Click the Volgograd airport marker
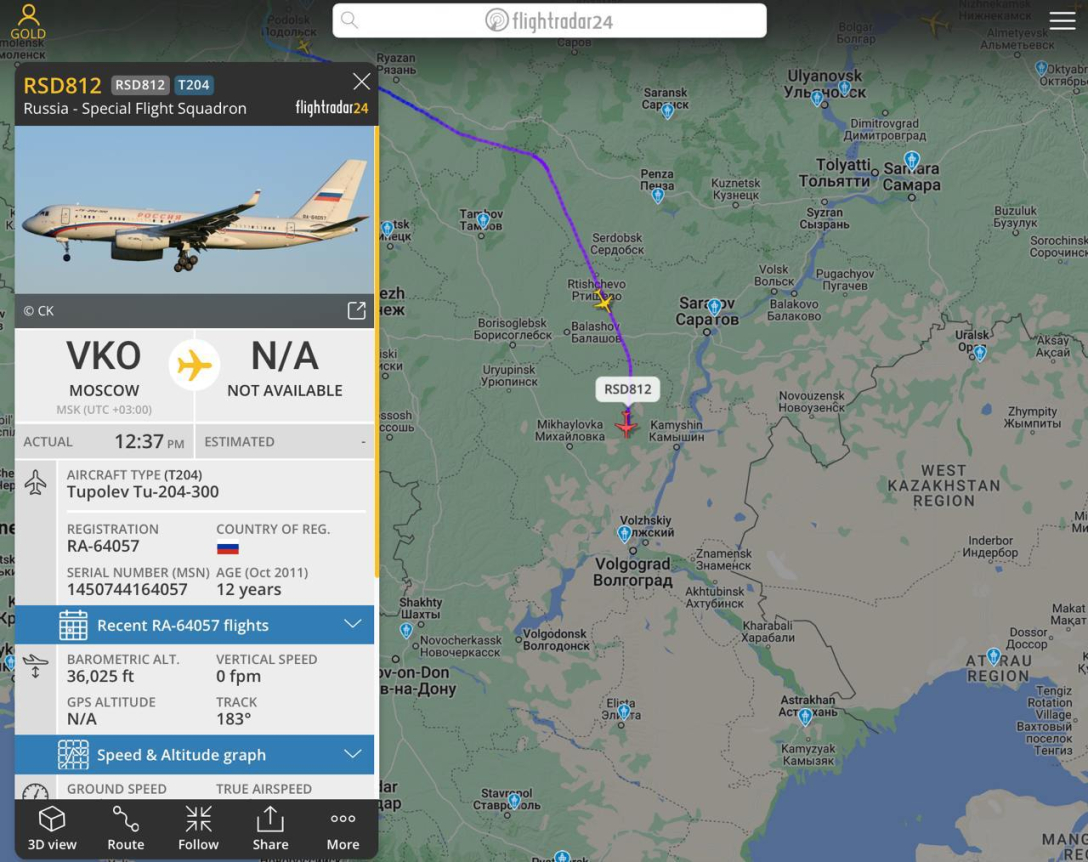Viewport: 1088px width, 862px height. (x=624, y=534)
